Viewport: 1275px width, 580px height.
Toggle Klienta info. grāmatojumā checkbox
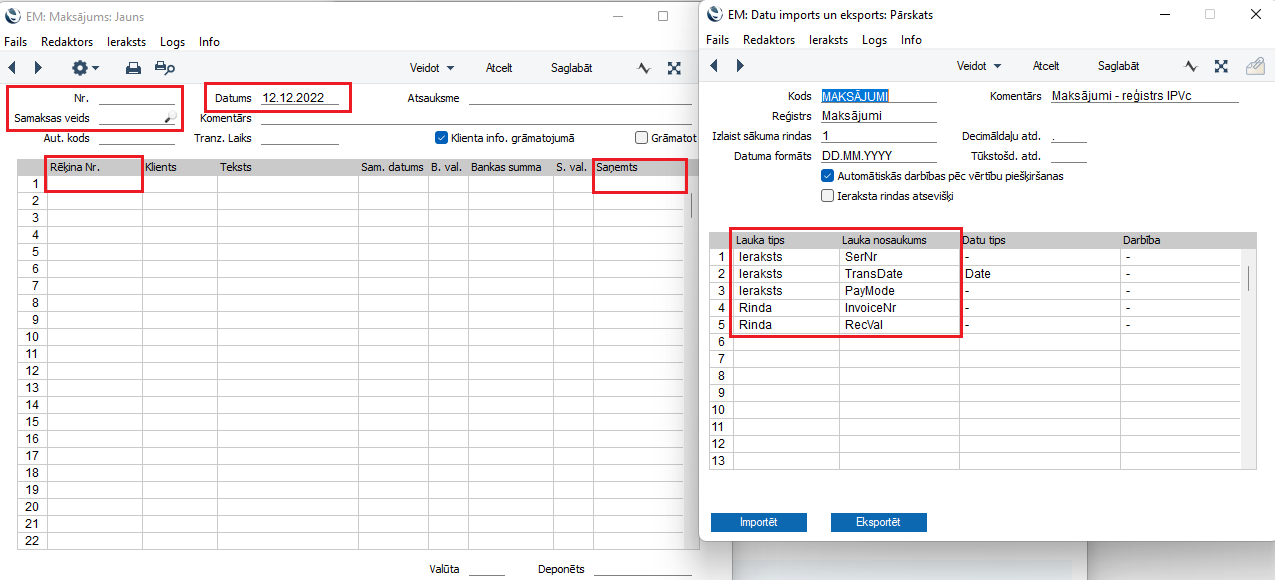[x=441, y=138]
